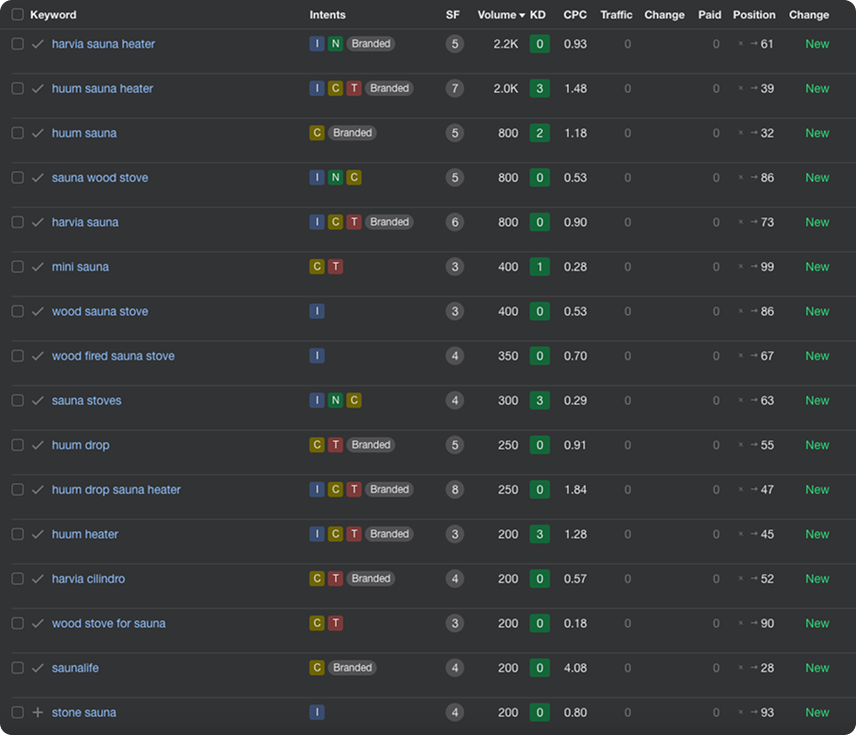Click the CPC column header

click(x=575, y=15)
